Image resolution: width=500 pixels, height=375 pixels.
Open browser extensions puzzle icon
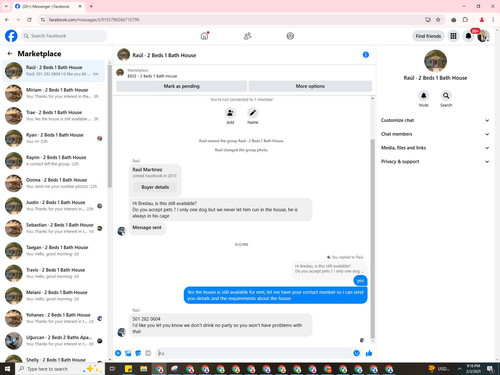click(465, 20)
